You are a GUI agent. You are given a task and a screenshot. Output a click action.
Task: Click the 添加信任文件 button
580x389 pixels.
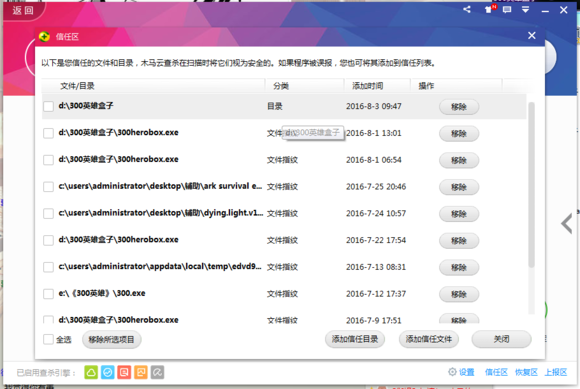pyautogui.click(x=429, y=339)
